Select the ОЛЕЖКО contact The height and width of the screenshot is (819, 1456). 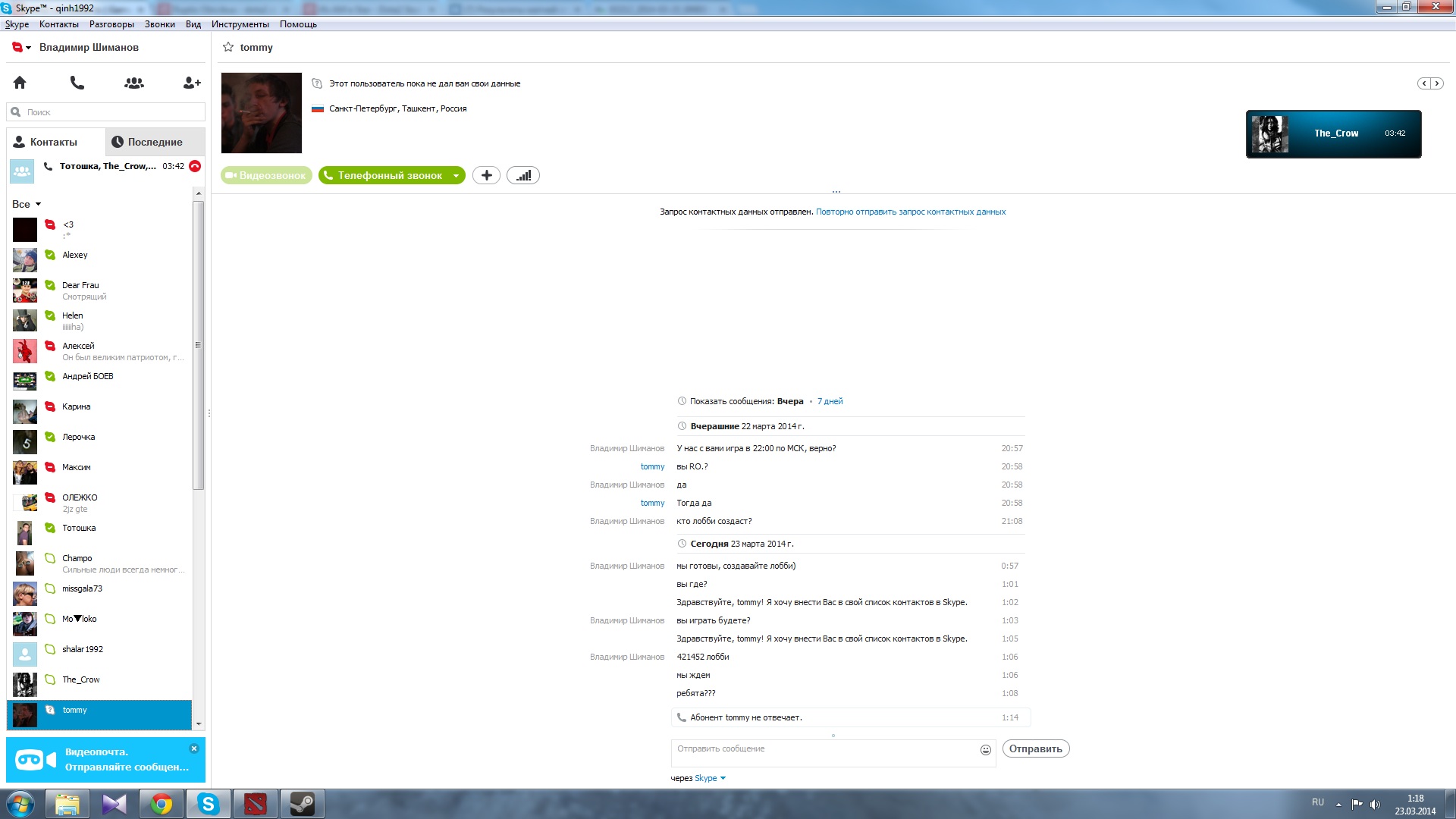coord(100,503)
